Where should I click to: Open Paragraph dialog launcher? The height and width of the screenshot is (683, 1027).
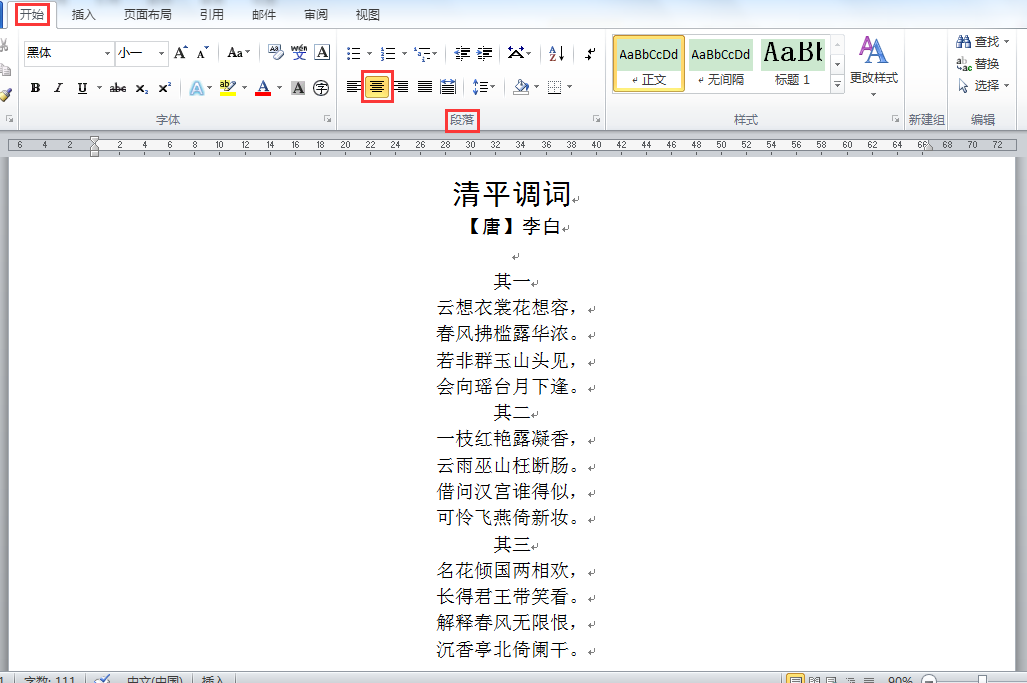click(597, 119)
